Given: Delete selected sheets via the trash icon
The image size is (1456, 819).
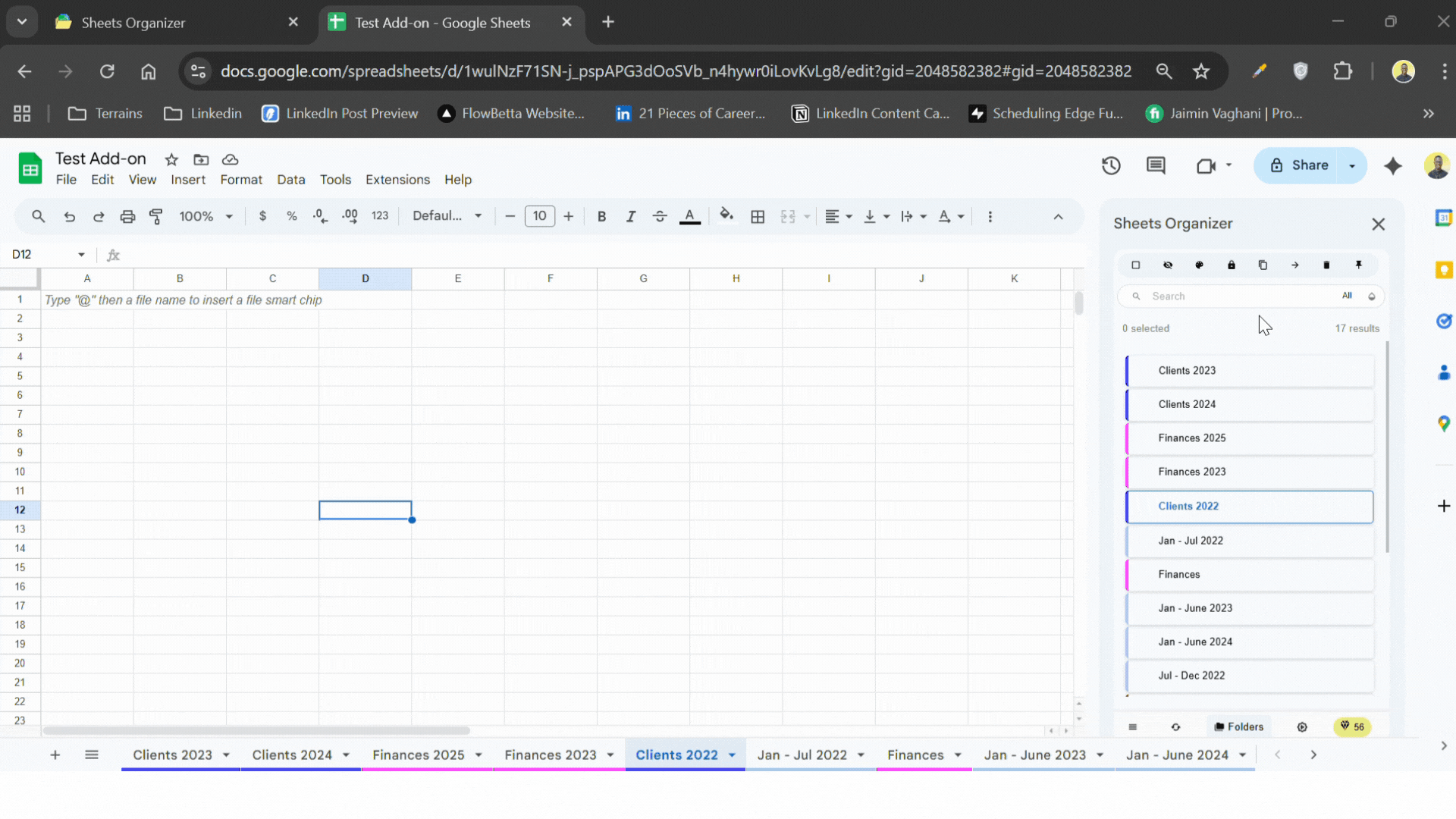Looking at the screenshot, I should coord(1326,265).
